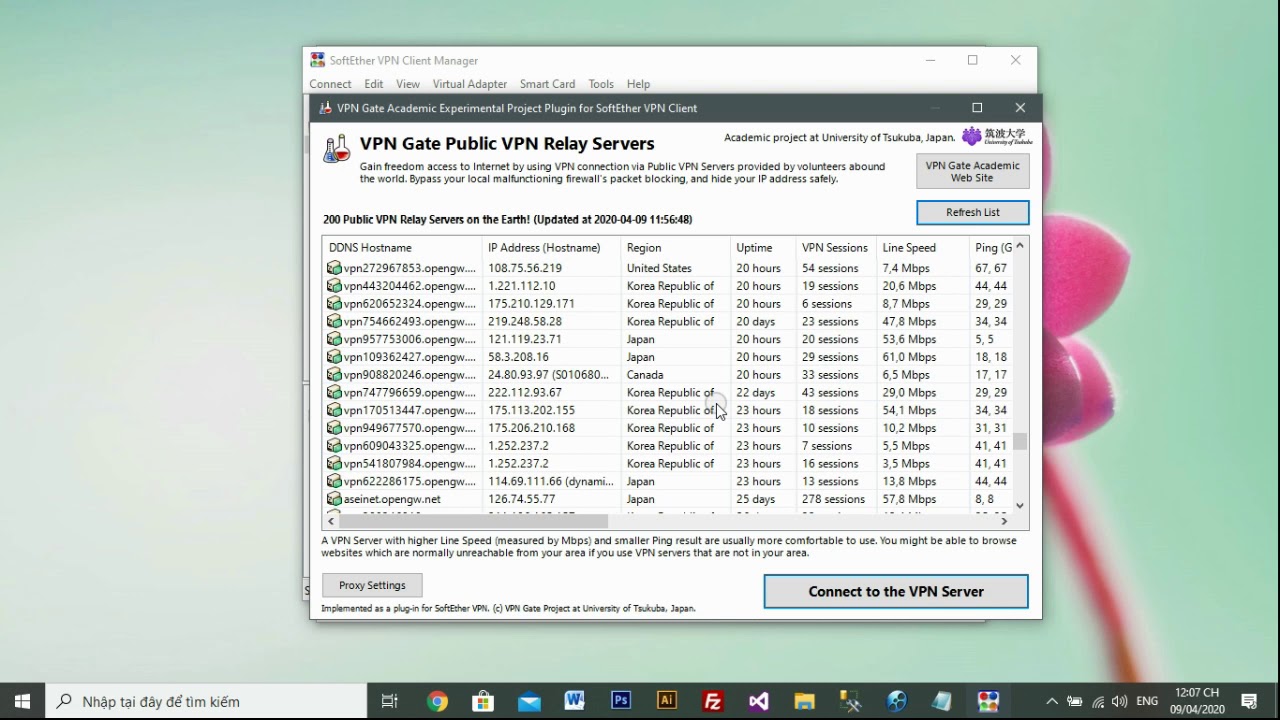Open the notification center icon

tap(1249, 701)
